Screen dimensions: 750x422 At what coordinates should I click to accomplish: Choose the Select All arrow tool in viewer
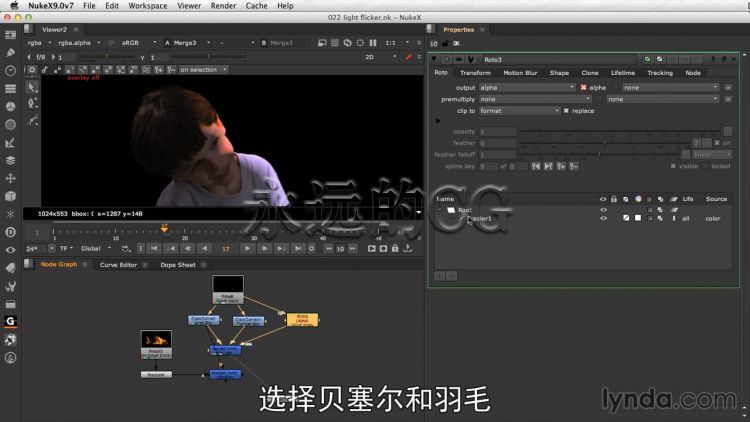32,87
